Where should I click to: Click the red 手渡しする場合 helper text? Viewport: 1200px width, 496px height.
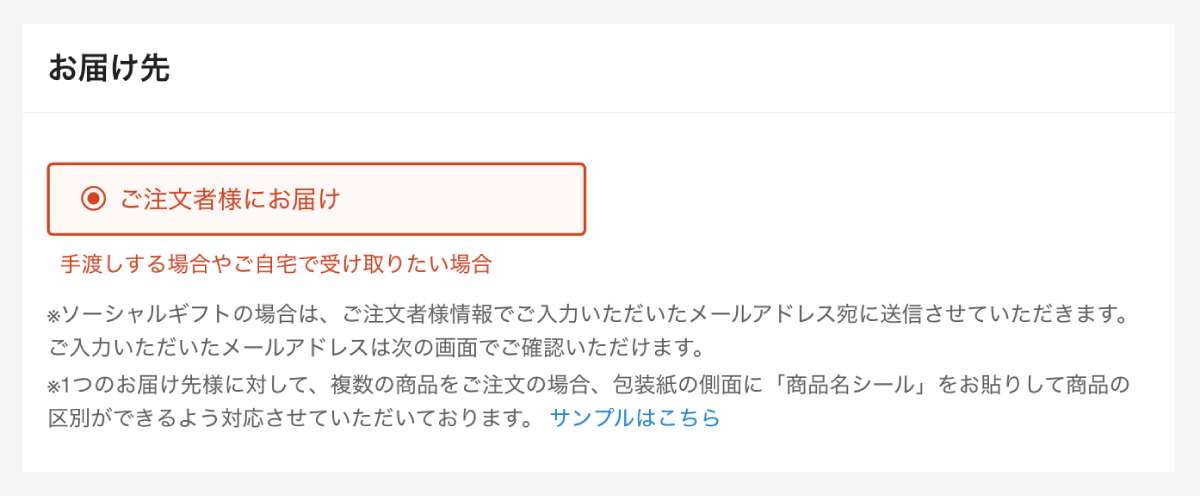pyautogui.click(x=276, y=264)
